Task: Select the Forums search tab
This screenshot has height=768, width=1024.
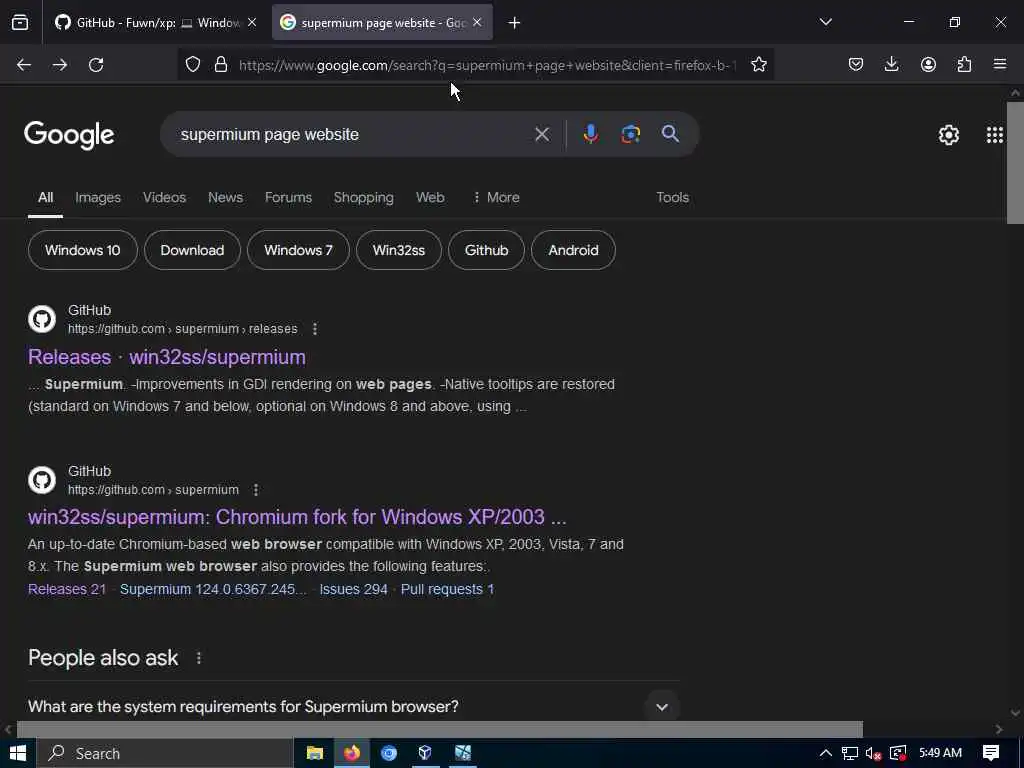Action: coord(288,197)
